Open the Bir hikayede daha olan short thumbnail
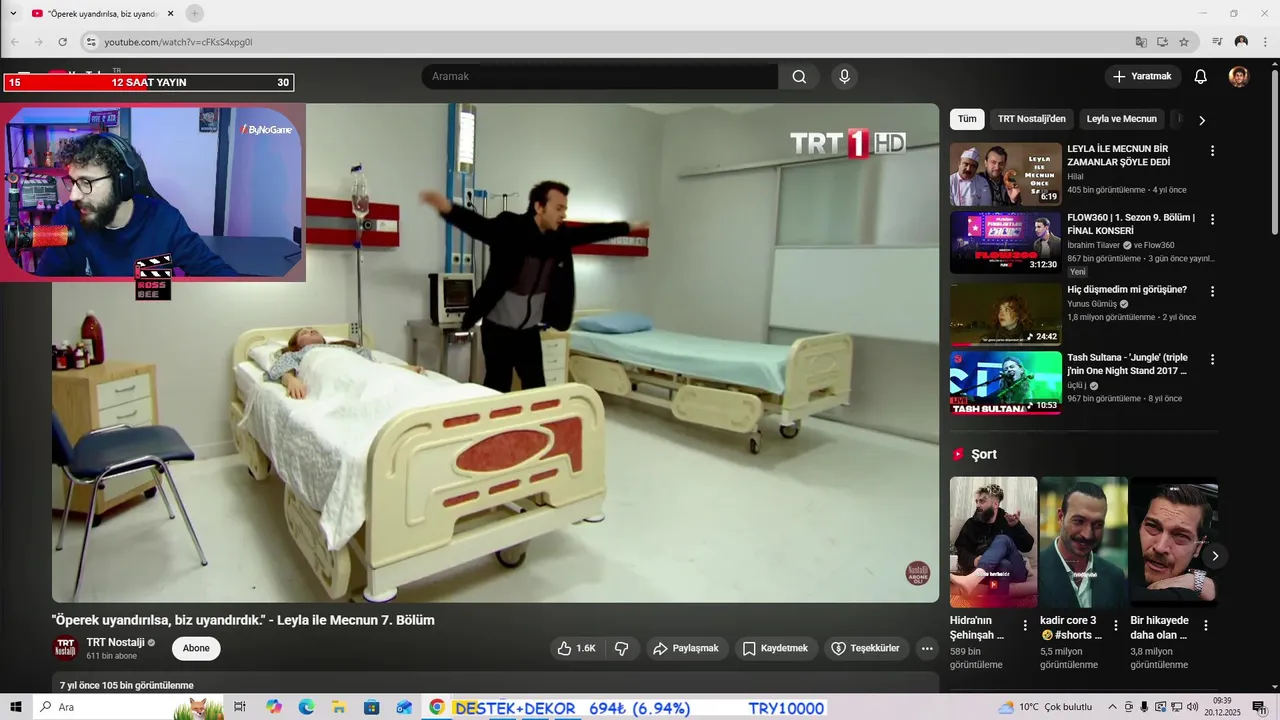 point(1174,541)
